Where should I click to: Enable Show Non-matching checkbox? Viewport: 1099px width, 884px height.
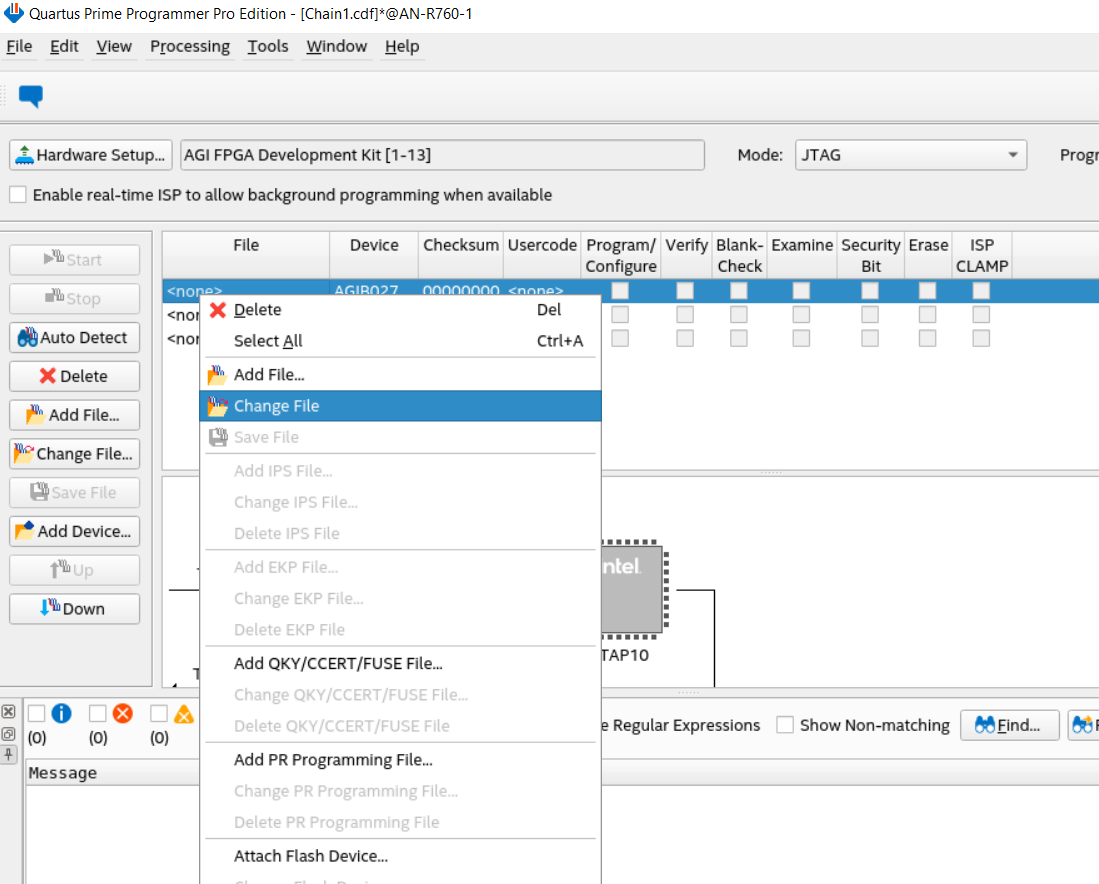786,725
